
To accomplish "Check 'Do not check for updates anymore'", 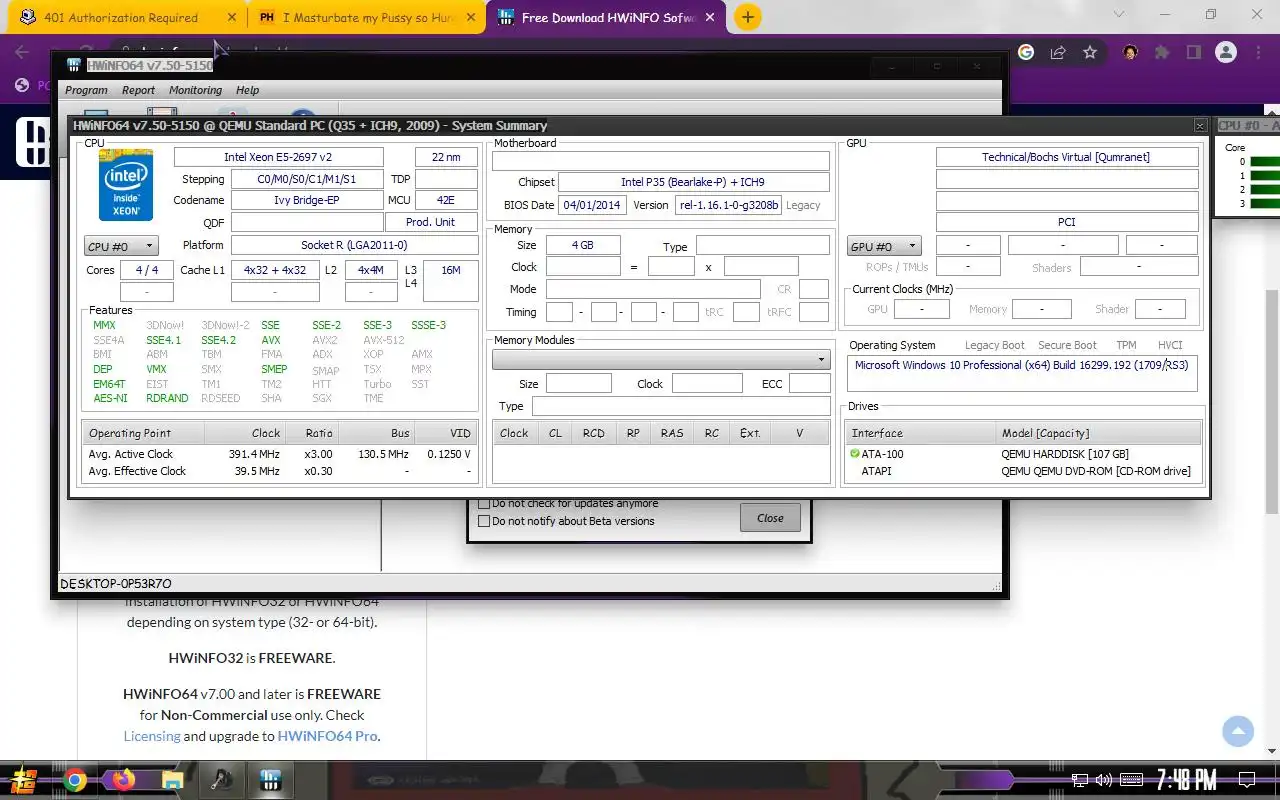I will [485, 504].
